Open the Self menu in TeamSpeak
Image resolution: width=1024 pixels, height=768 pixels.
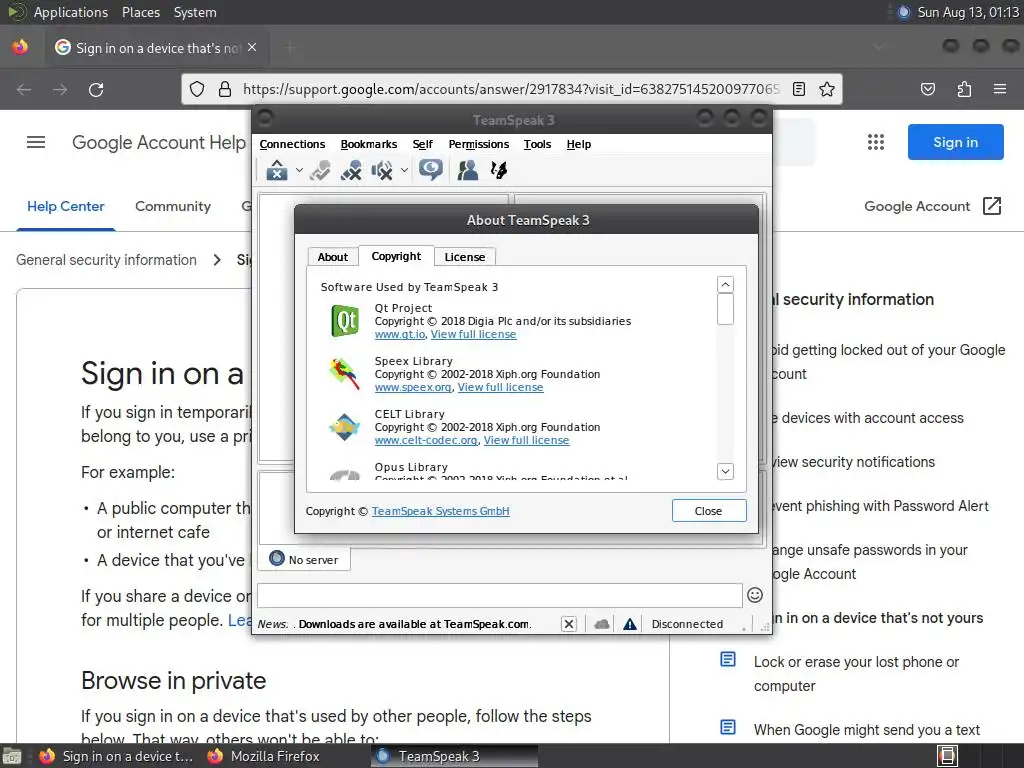pos(422,144)
